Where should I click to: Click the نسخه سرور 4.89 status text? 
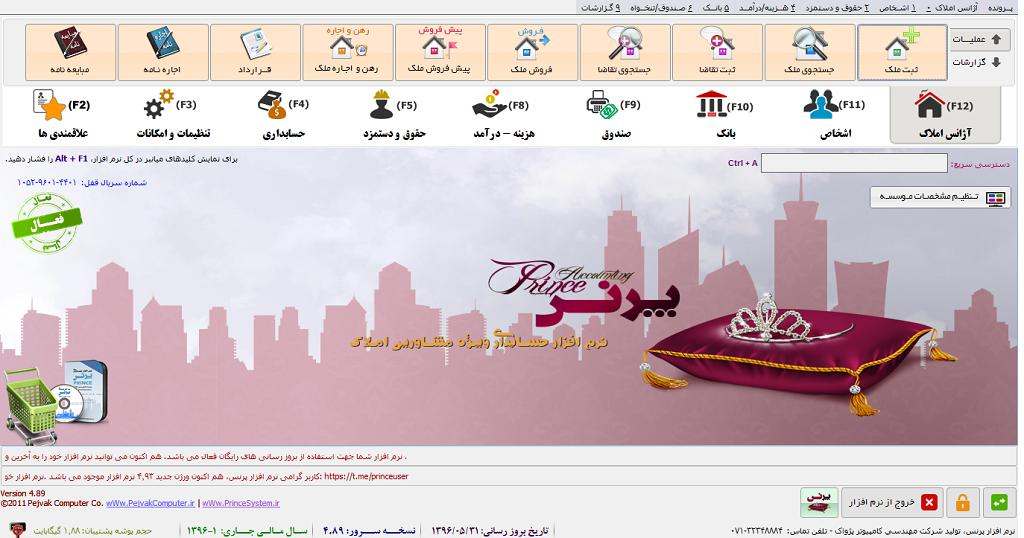click(370, 531)
